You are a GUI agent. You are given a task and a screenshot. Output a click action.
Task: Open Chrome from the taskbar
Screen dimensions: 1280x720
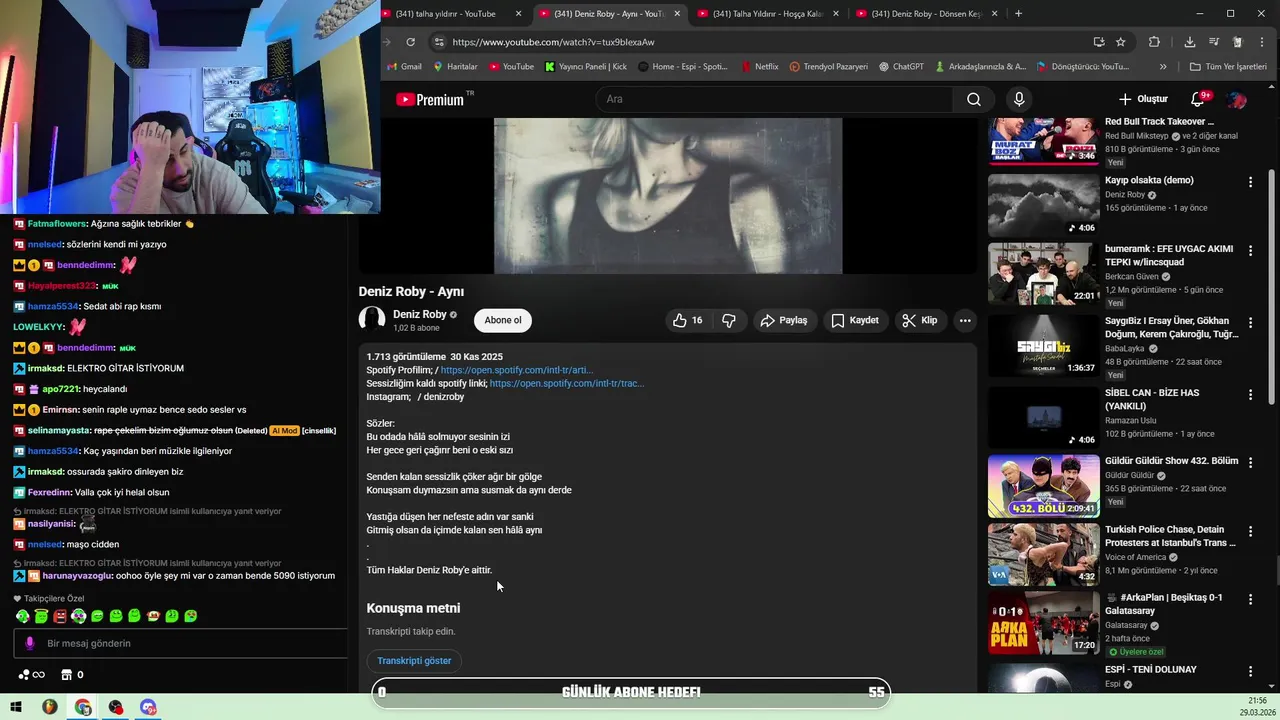point(83,707)
